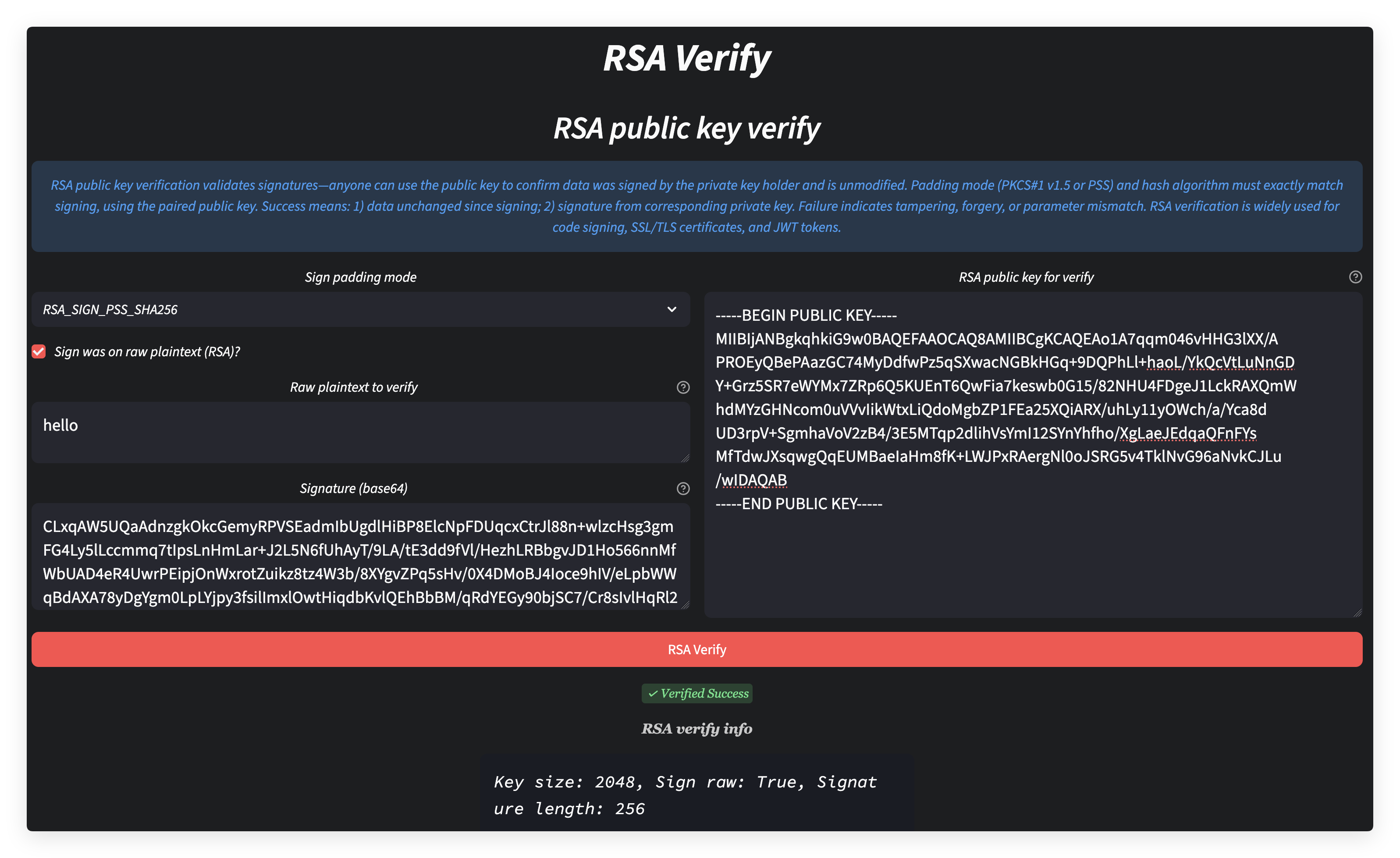Click the blue RSA verification description banner
Screen dimensions: 1400x858
tap(696, 206)
